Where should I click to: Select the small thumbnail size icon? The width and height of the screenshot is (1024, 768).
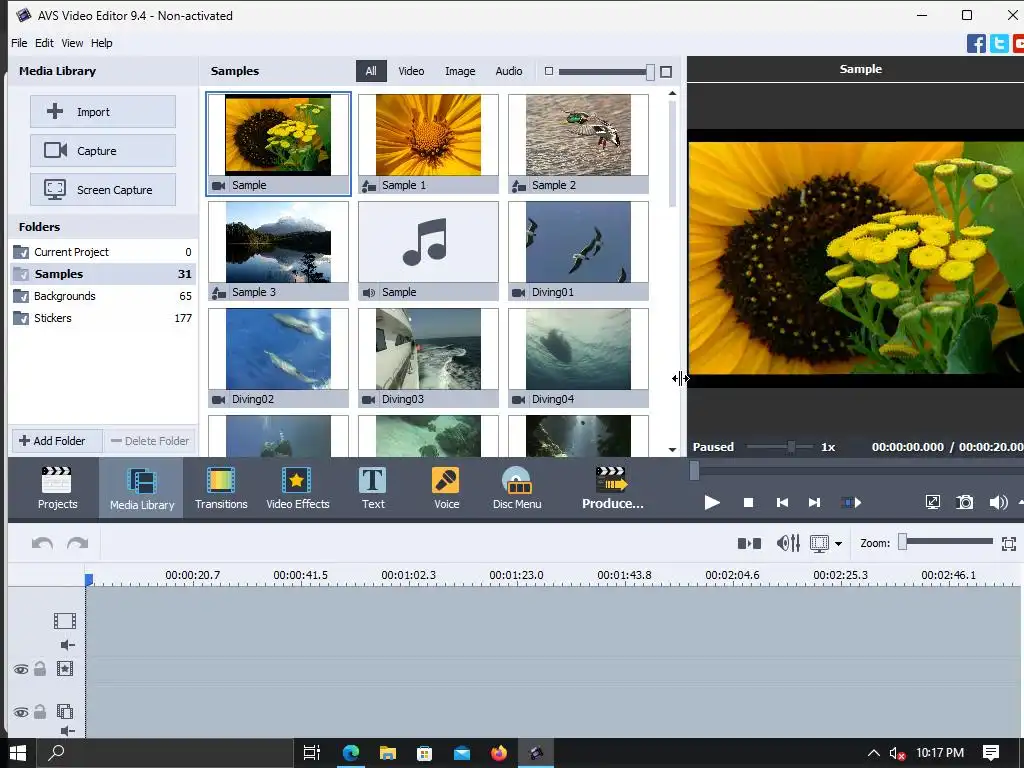(x=549, y=71)
